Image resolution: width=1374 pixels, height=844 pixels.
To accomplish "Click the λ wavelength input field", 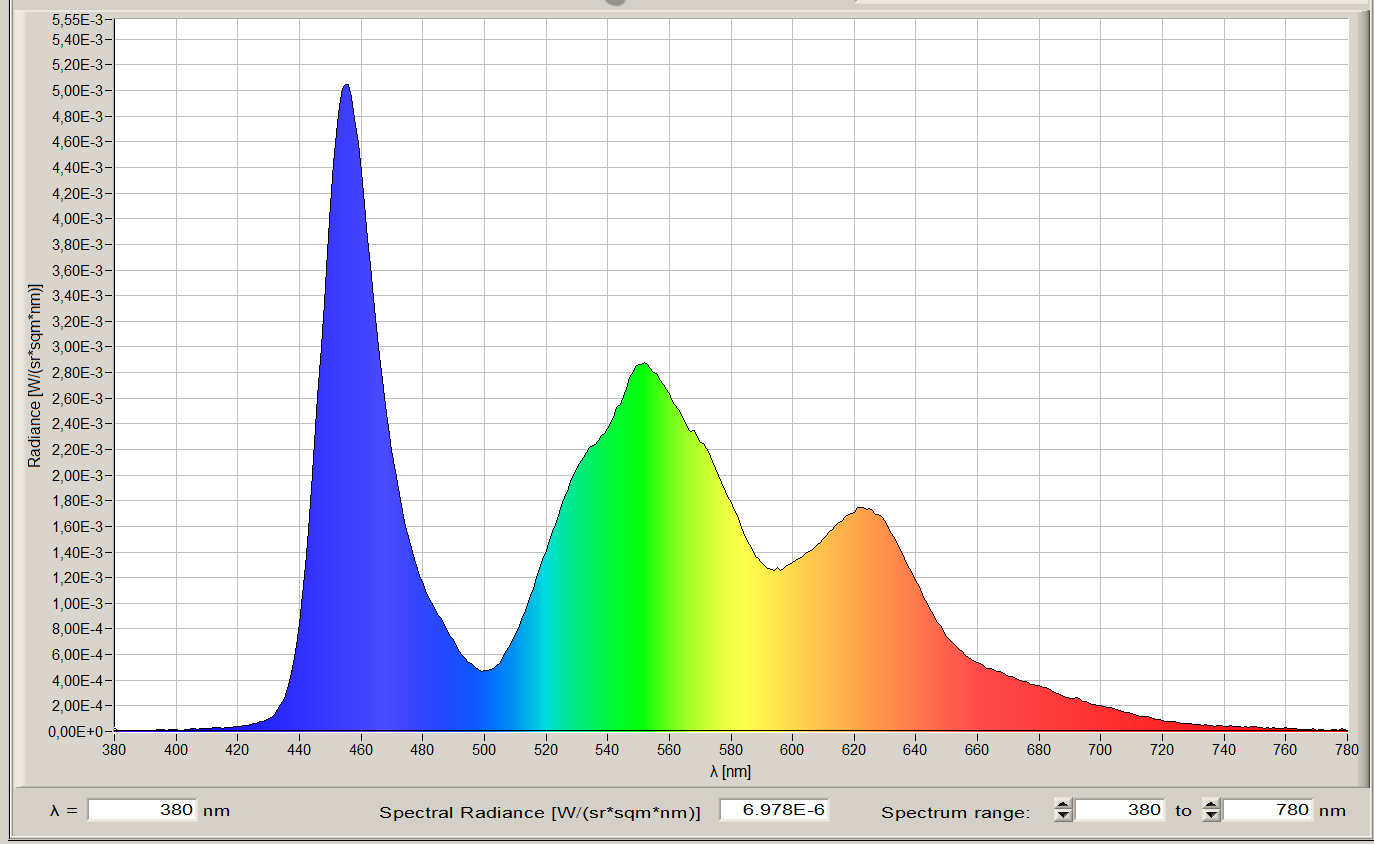I will (x=143, y=810).
